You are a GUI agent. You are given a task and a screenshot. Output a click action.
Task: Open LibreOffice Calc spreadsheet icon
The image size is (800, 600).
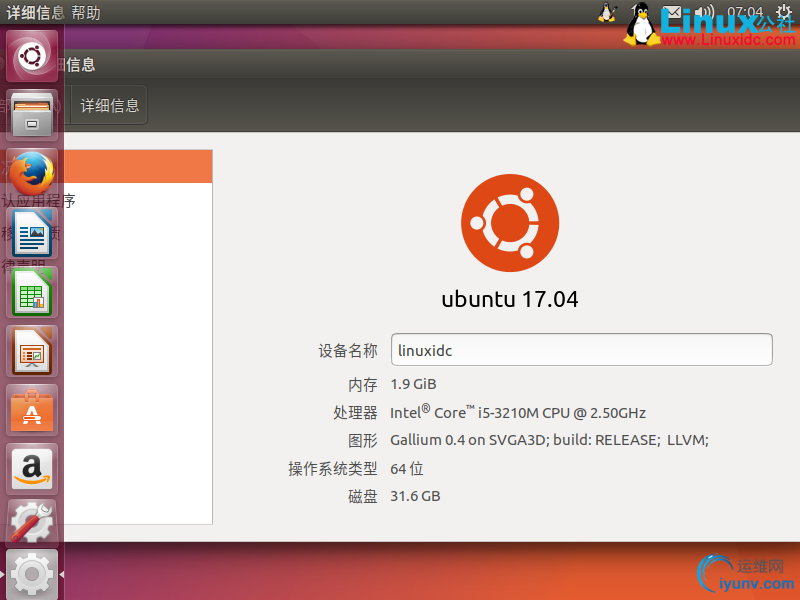pos(32,292)
